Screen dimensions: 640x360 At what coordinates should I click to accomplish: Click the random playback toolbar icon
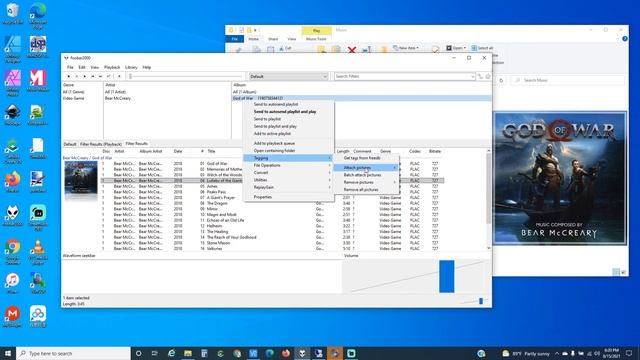(x=109, y=76)
